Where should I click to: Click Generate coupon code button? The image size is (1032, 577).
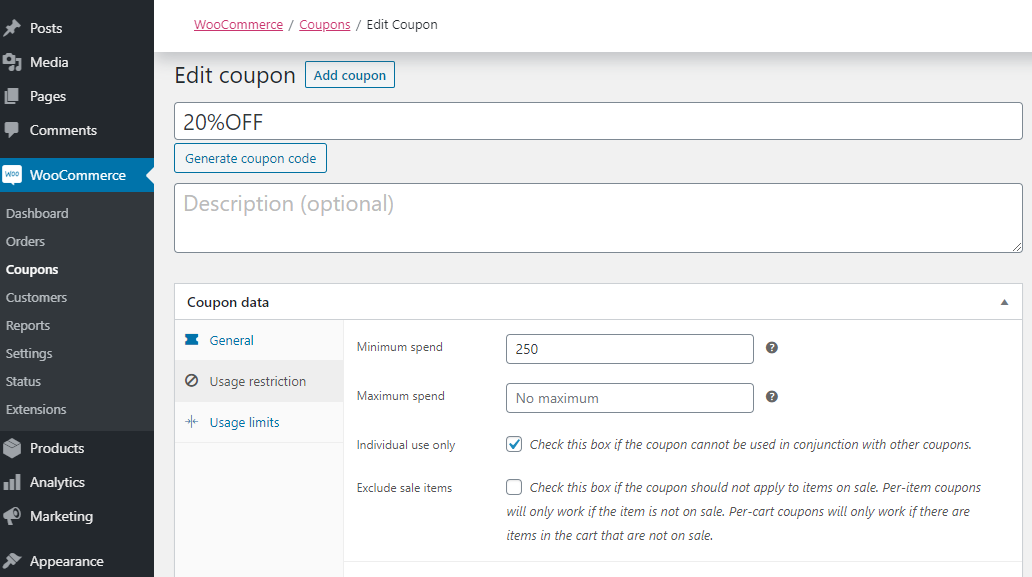[250, 158]
